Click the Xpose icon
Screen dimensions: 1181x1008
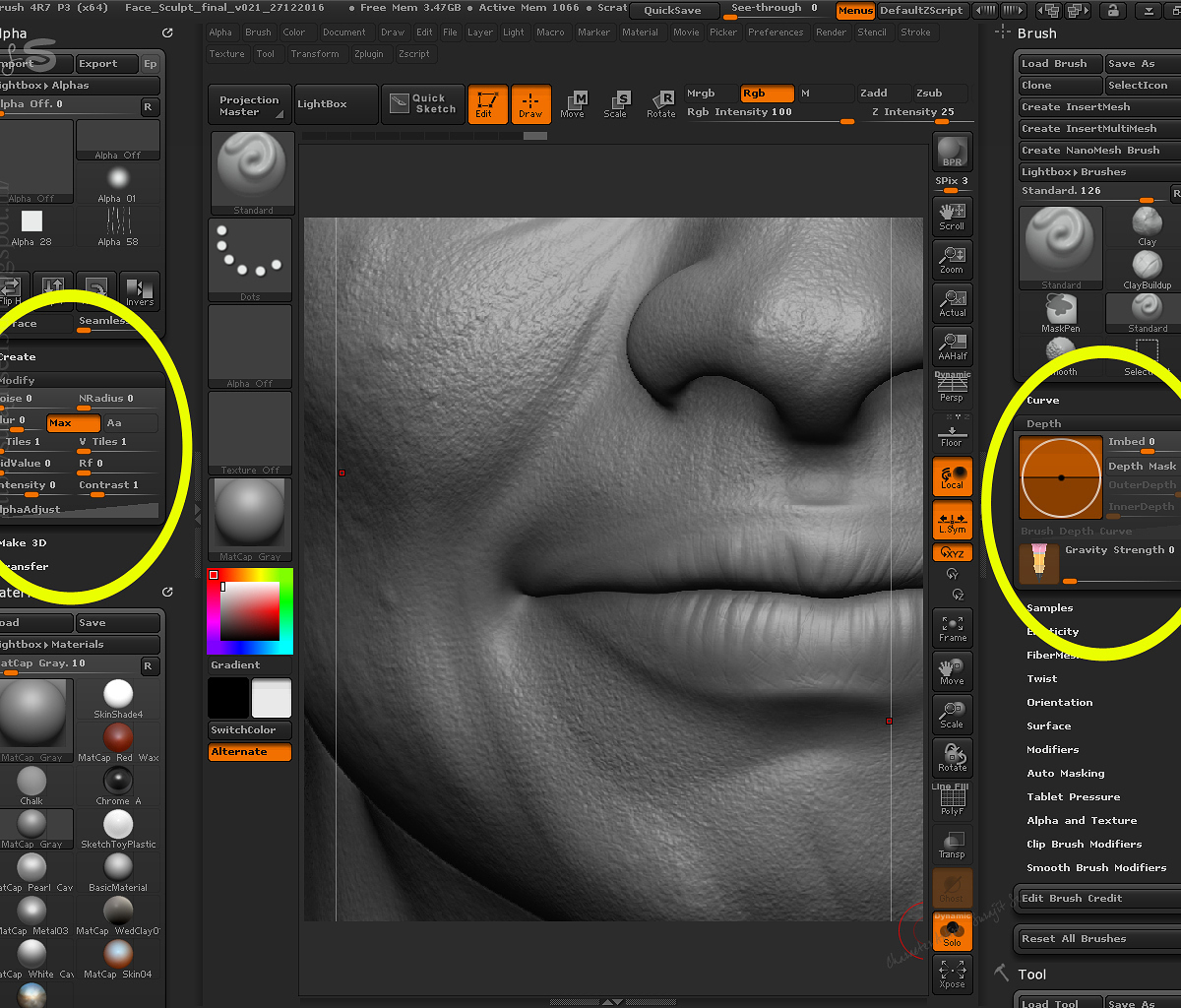tap(952, 973)
